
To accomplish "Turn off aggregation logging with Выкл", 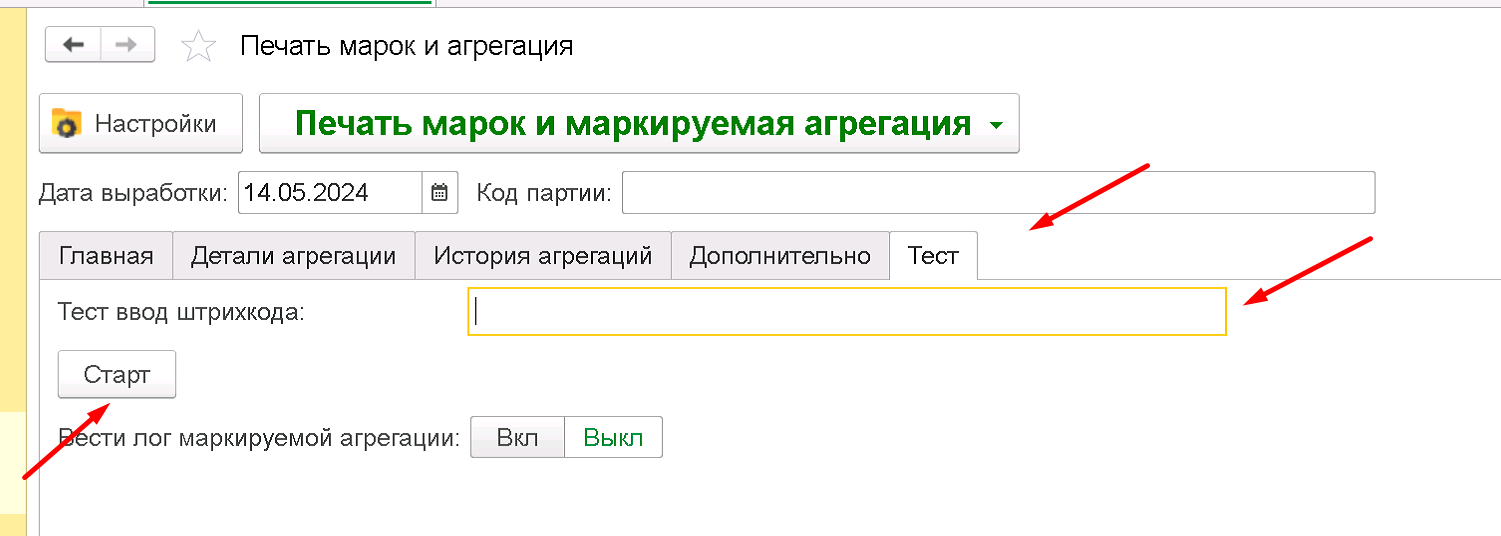I will (613, 438).
